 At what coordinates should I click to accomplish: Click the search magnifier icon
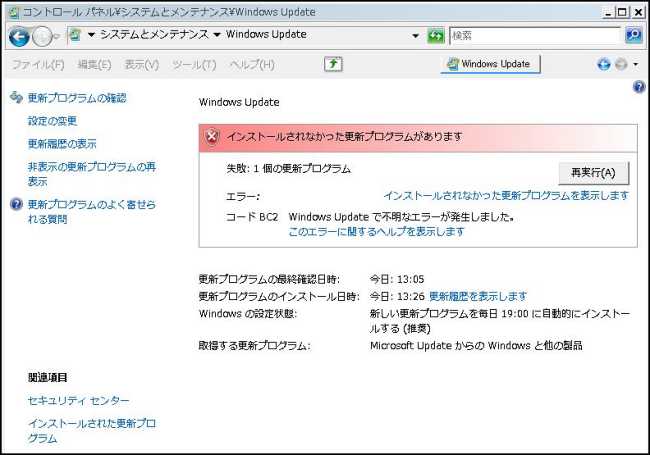pyautogui.click(x=633, y=35)
